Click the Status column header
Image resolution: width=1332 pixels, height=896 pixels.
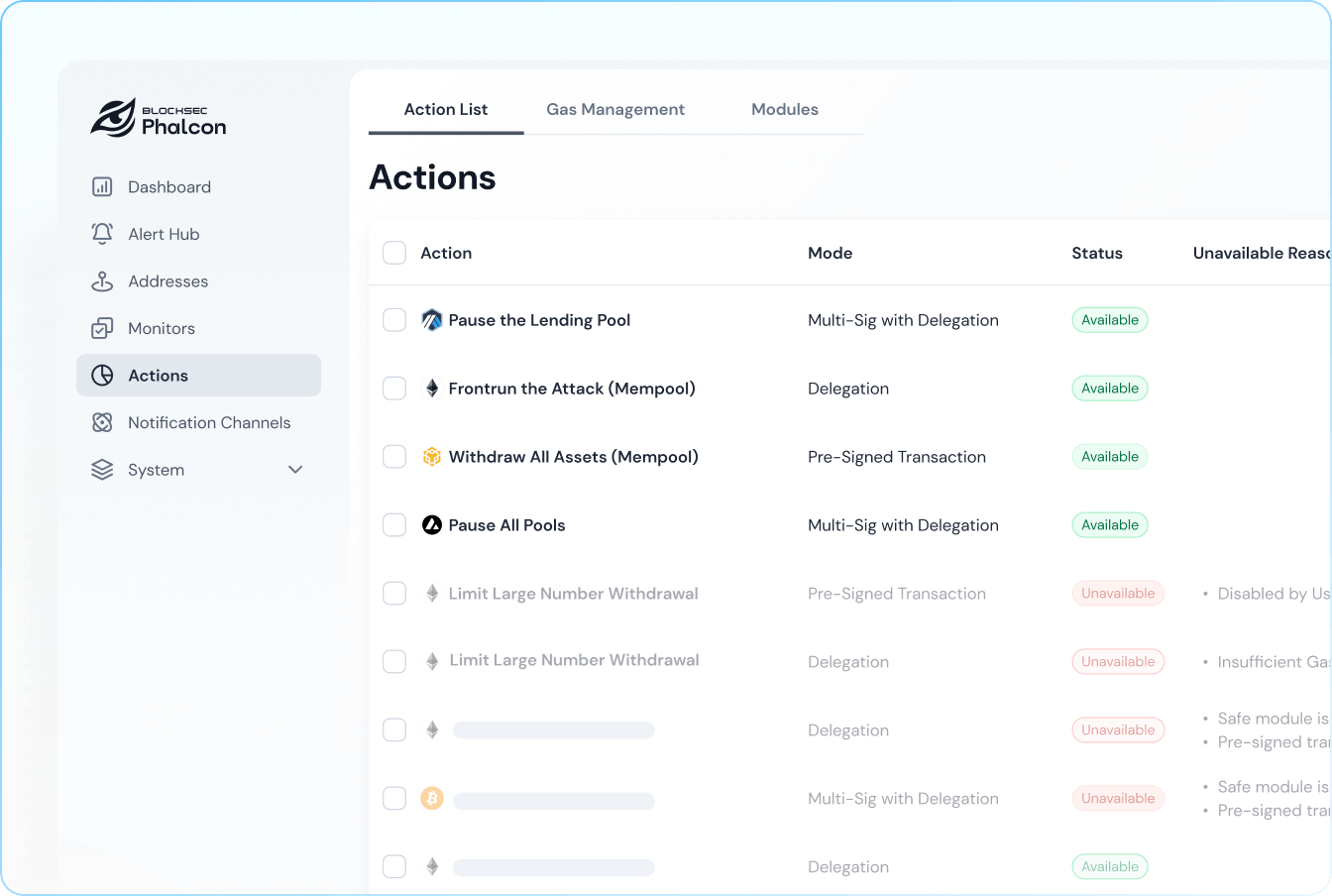pyautogui.click(x=1097, y=253)
